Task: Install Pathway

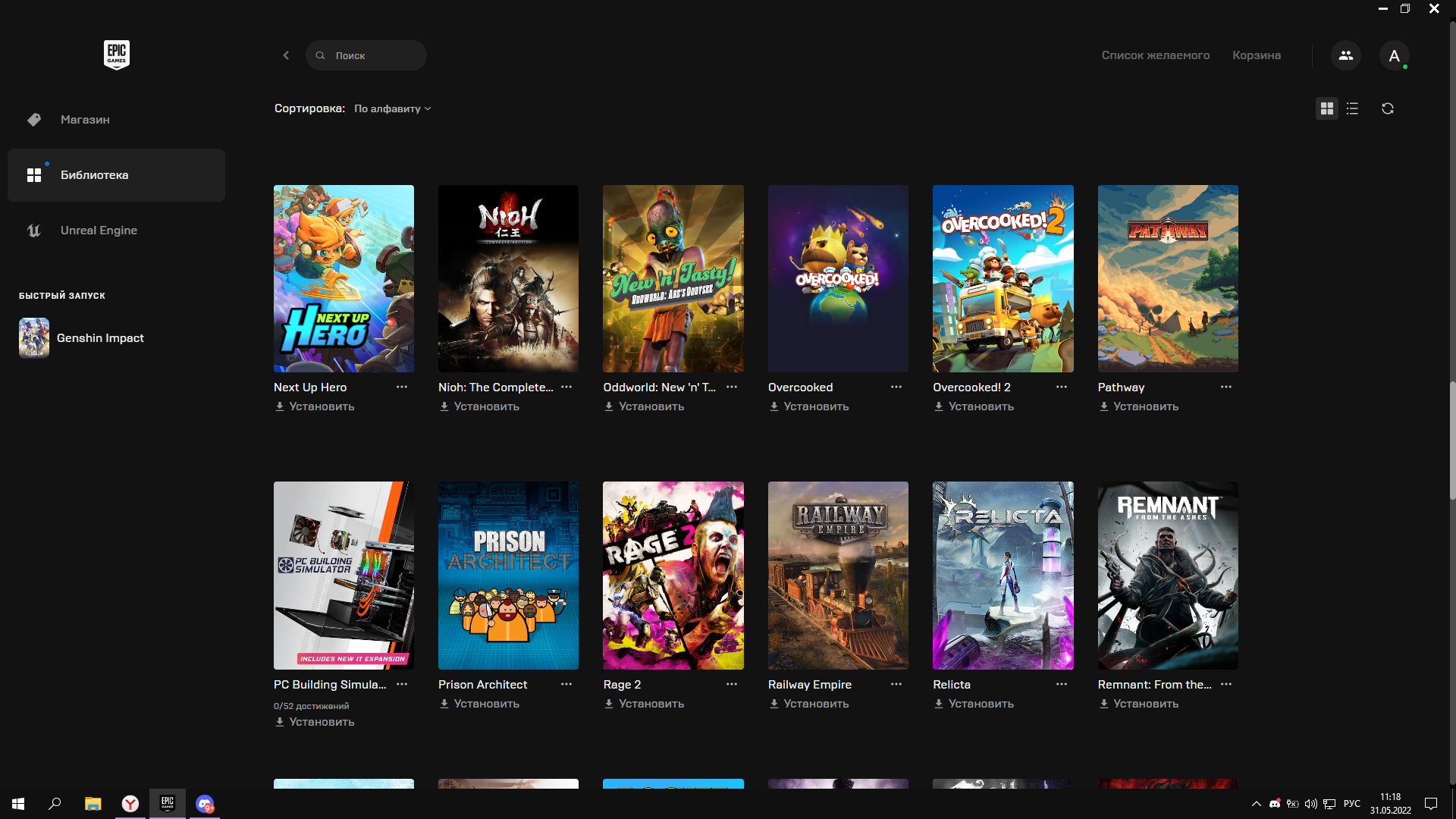Action: pos(1139,406)
